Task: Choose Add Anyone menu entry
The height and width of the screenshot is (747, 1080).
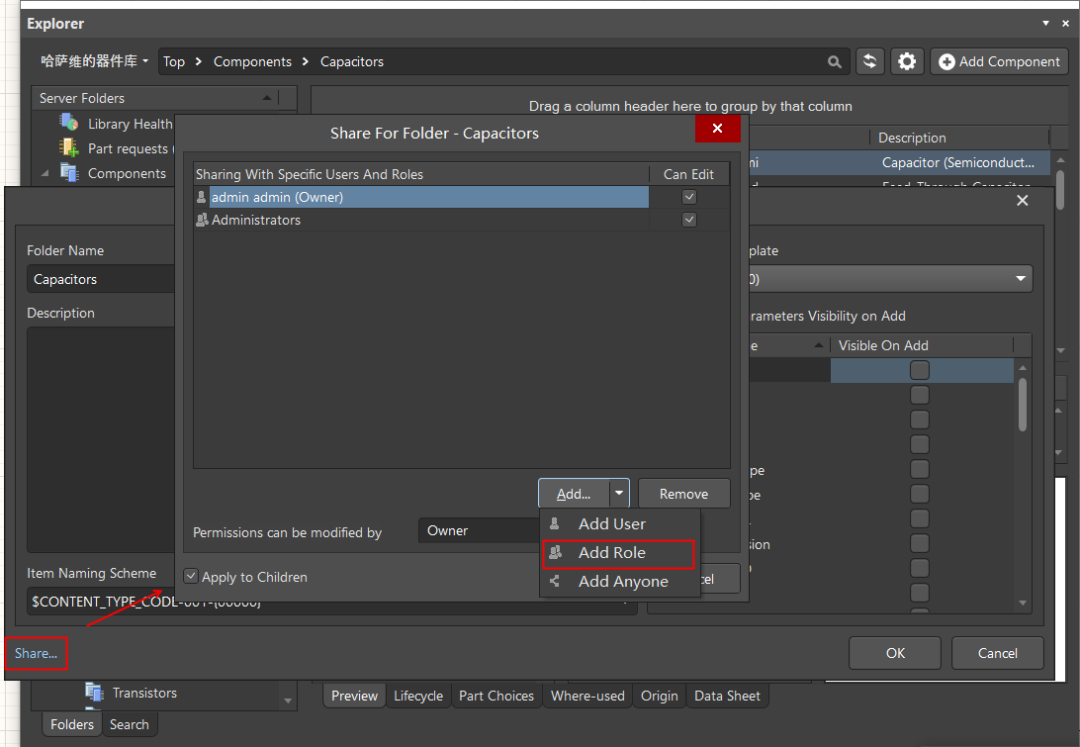Action: tap(620, 582)
